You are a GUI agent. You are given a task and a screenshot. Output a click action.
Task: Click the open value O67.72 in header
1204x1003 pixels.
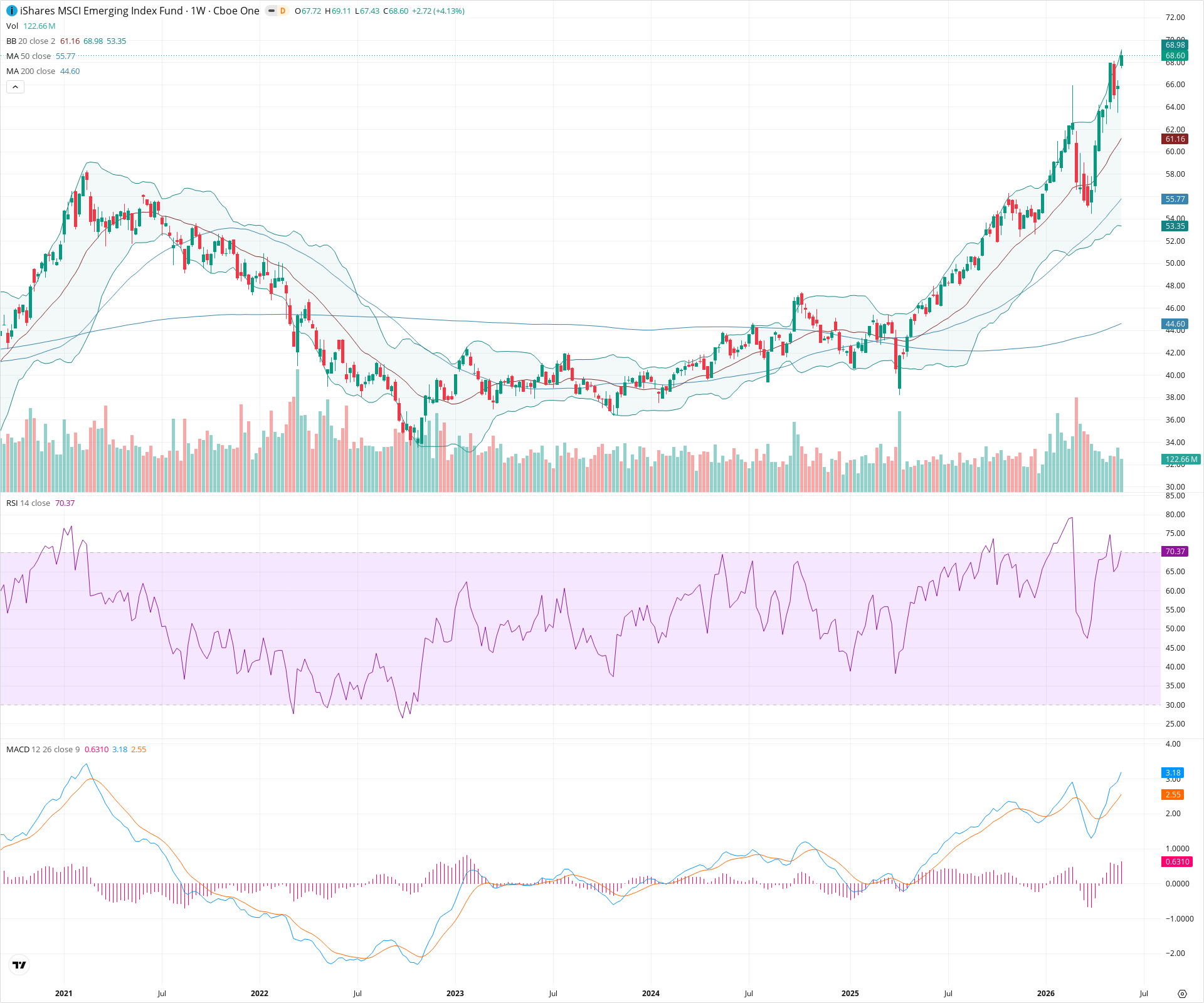307,11
